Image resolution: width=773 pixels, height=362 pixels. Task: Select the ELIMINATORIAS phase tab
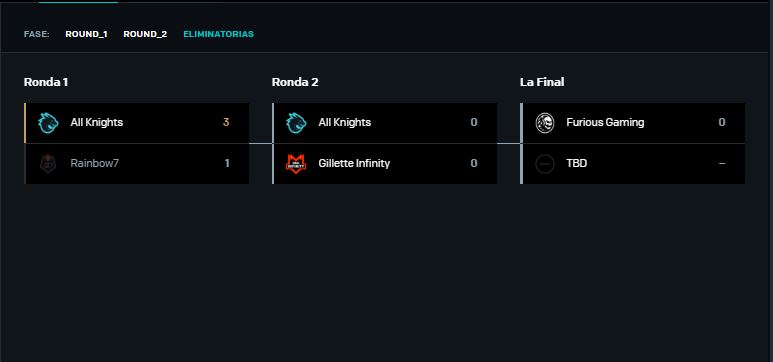coord(218,34)
